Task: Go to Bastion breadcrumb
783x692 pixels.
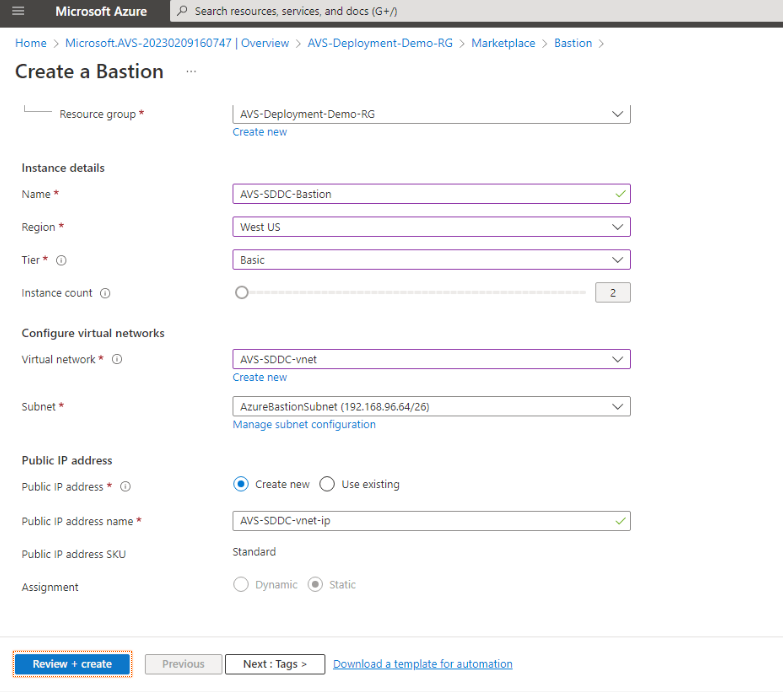Action: (x=573, y=43)
